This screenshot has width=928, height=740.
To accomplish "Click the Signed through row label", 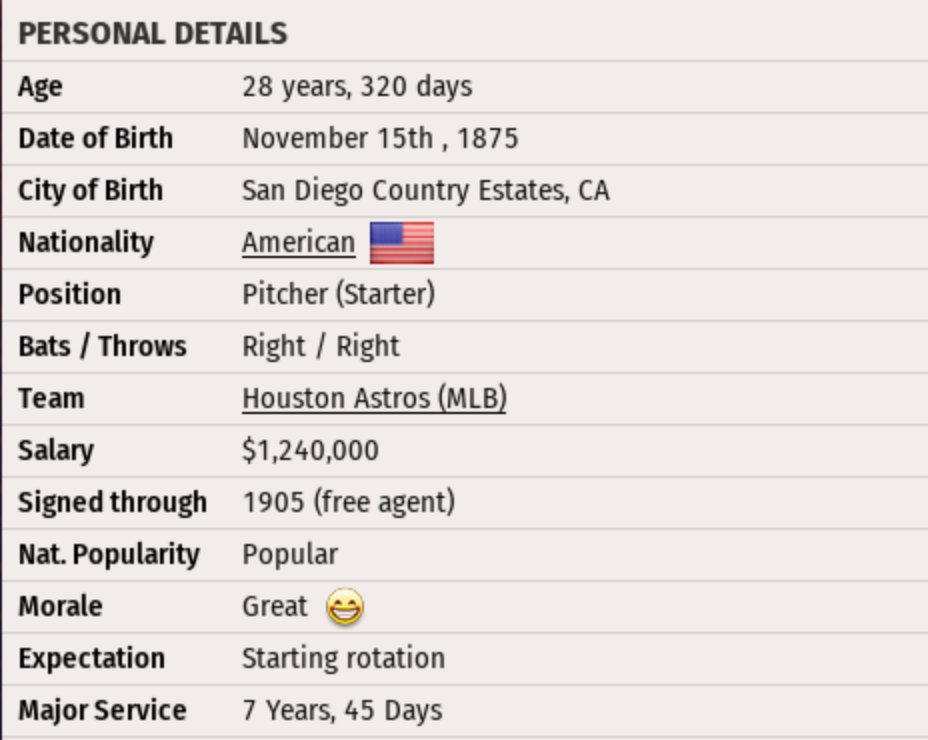I will pos(112,503).
